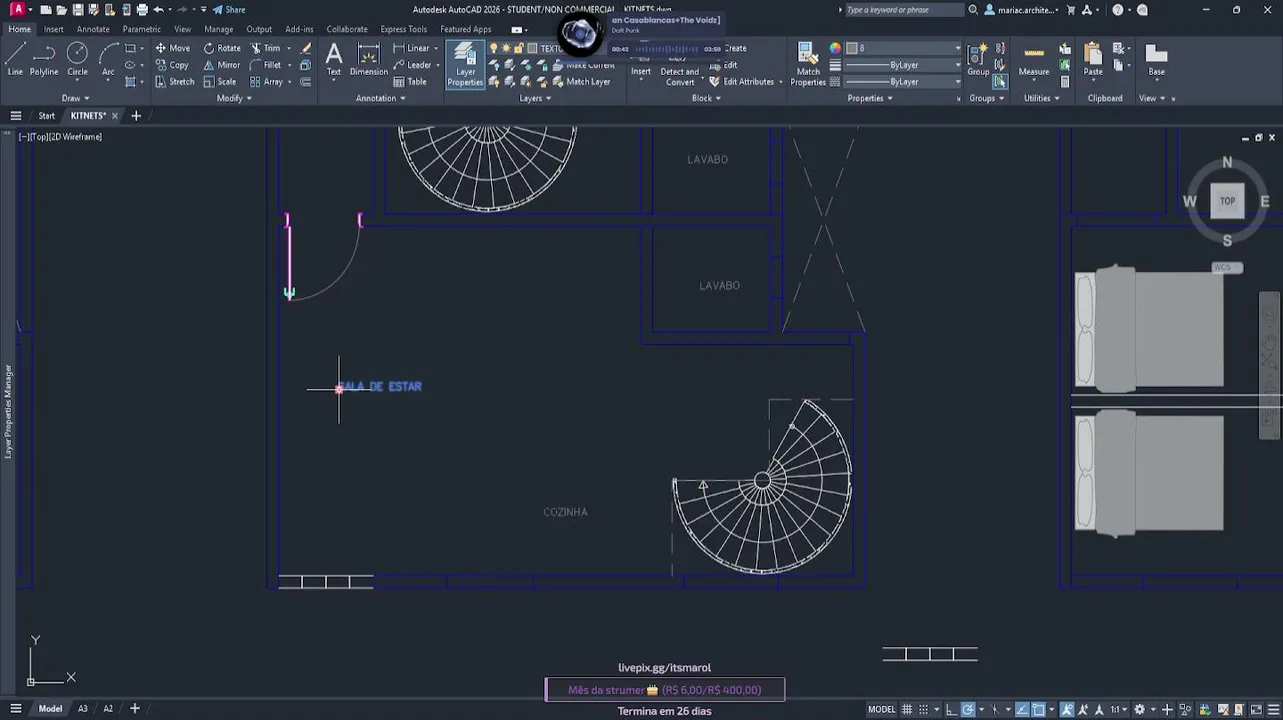The height and width of the screenshot is (720, 1283).
Task: Click the TOP face of ViewCube
Action: click(1227, 201)
